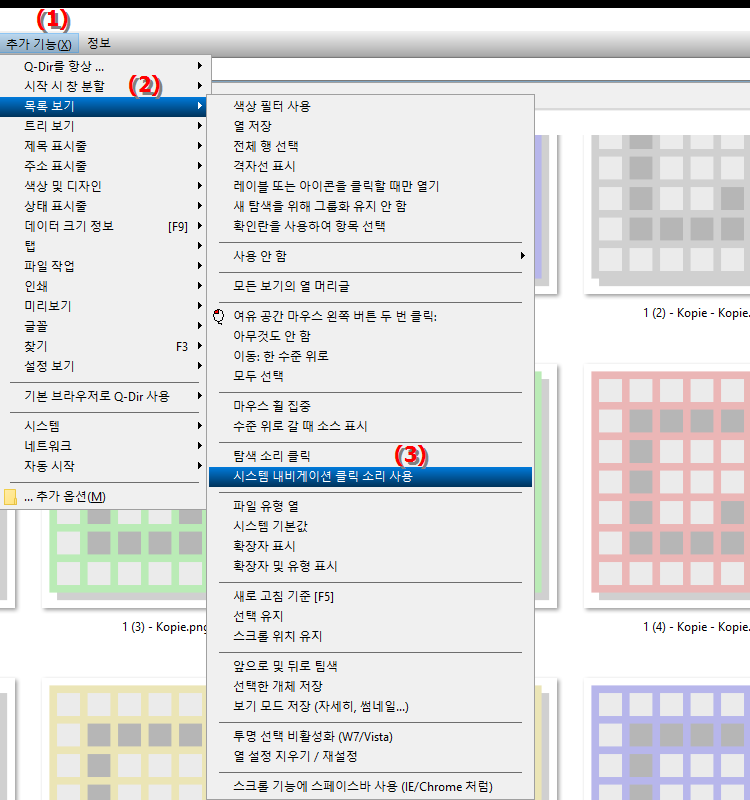Toggle 새 탐색을 위해 그룹화 유지 안 함
The height and width of the screenshot is (800, 750).
(370, 206)
